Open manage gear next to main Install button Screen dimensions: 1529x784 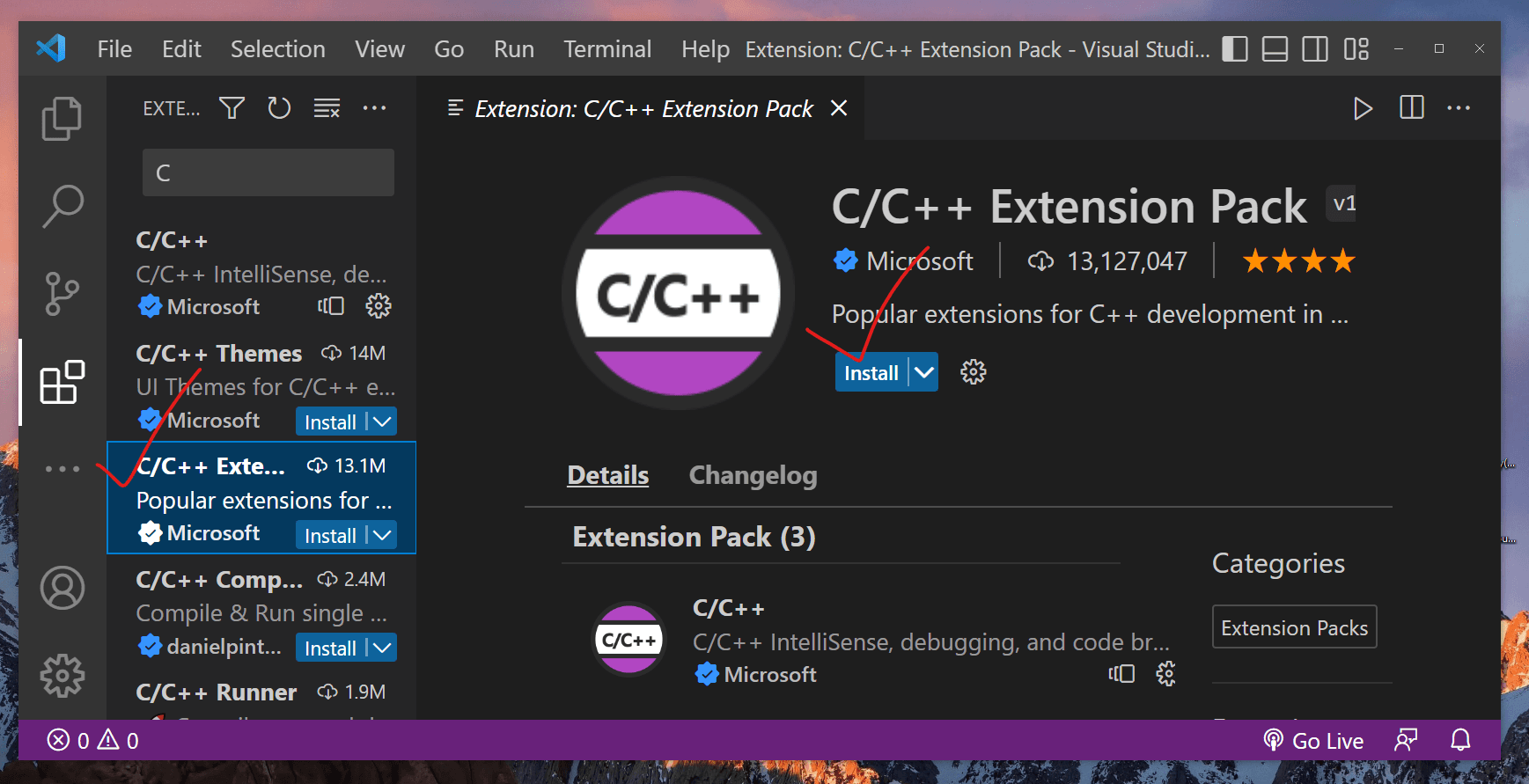(x=973, y=372)
